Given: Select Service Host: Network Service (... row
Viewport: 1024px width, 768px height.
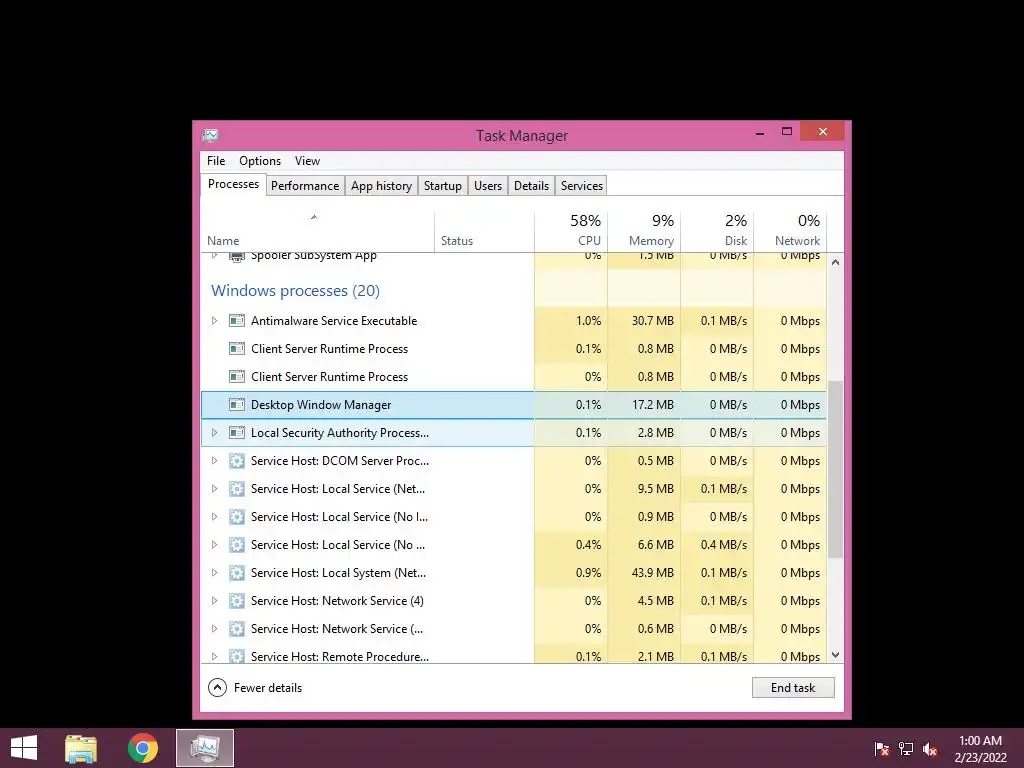Looking at the screenshot, I should (x=513, y=629).
